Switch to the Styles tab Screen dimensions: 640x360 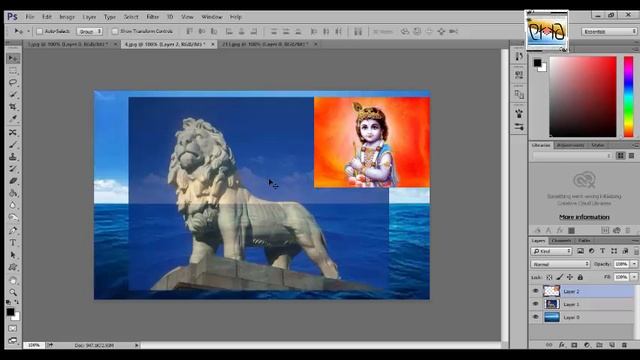click(x=598, y=145)
